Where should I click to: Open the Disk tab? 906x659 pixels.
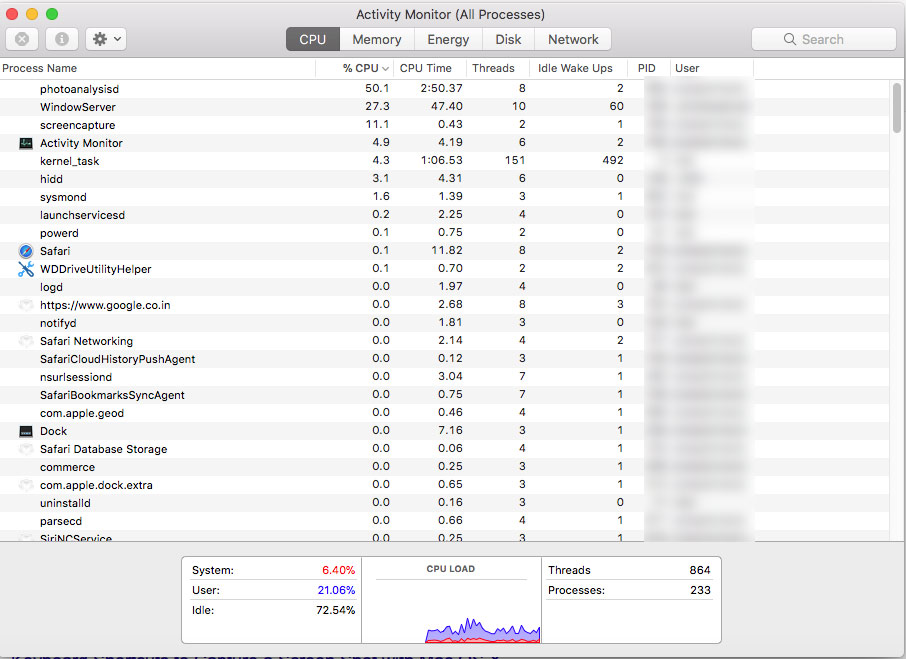click(508, 39)
